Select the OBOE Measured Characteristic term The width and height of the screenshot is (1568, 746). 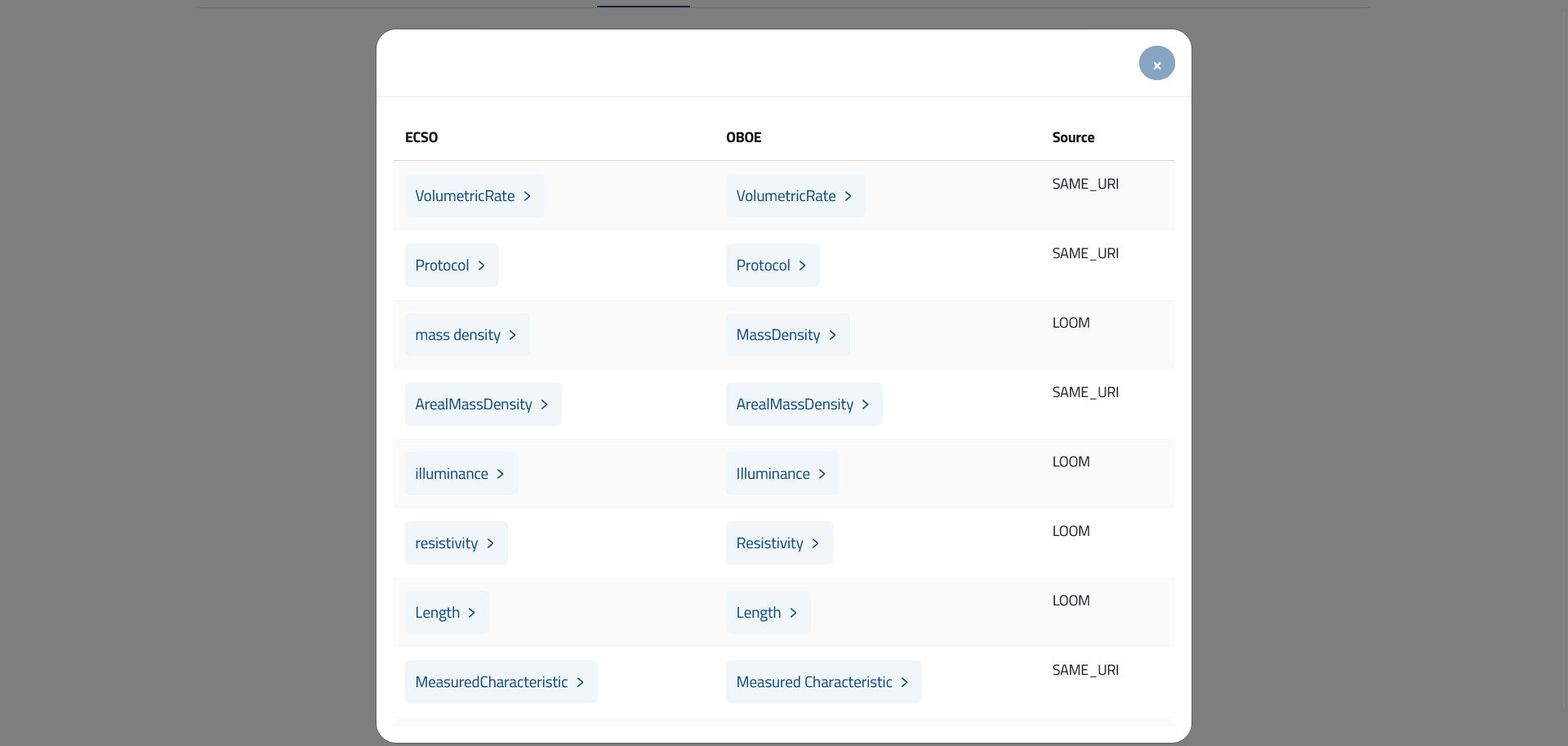pyautogui.click(x=814, y=681)
